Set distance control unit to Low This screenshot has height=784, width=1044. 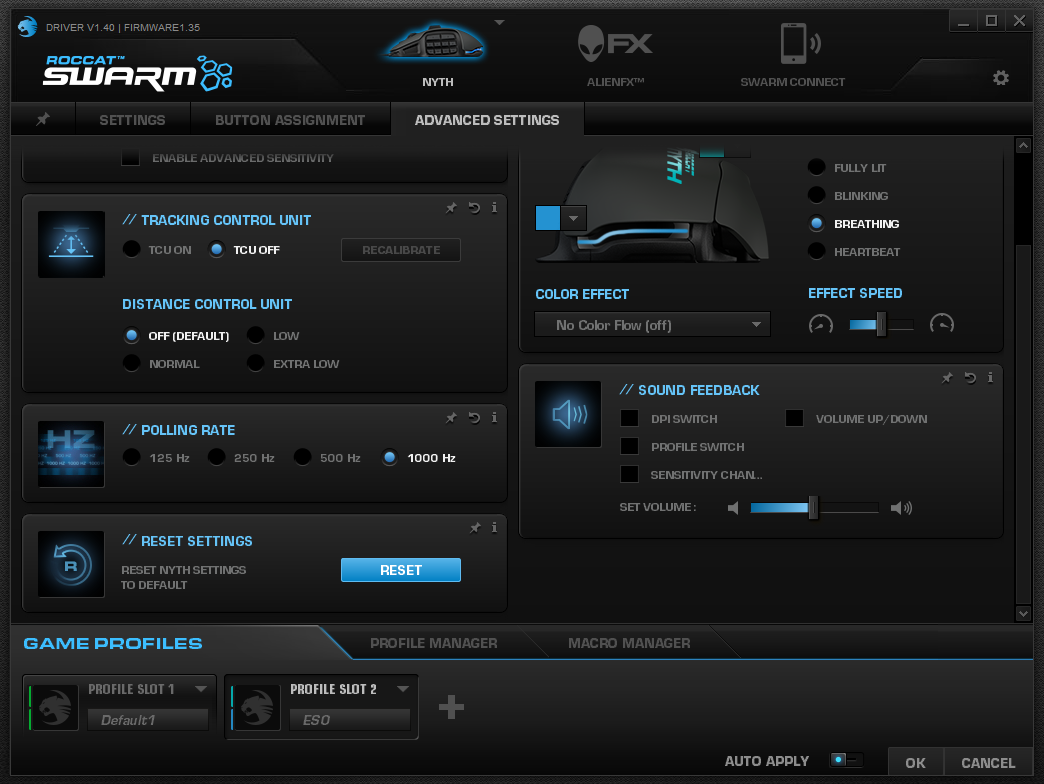256,335
